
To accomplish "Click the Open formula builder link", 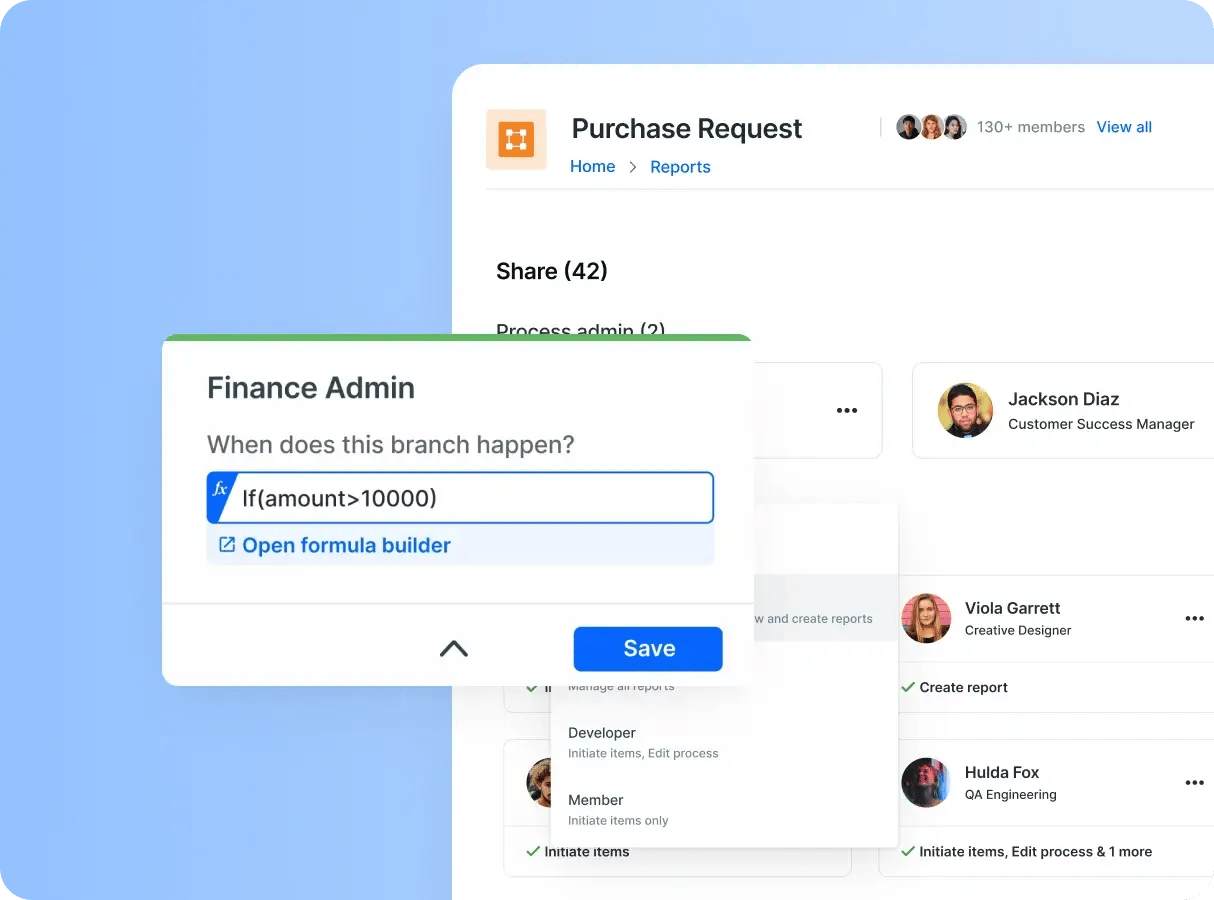I will click(x=346, y=545).
